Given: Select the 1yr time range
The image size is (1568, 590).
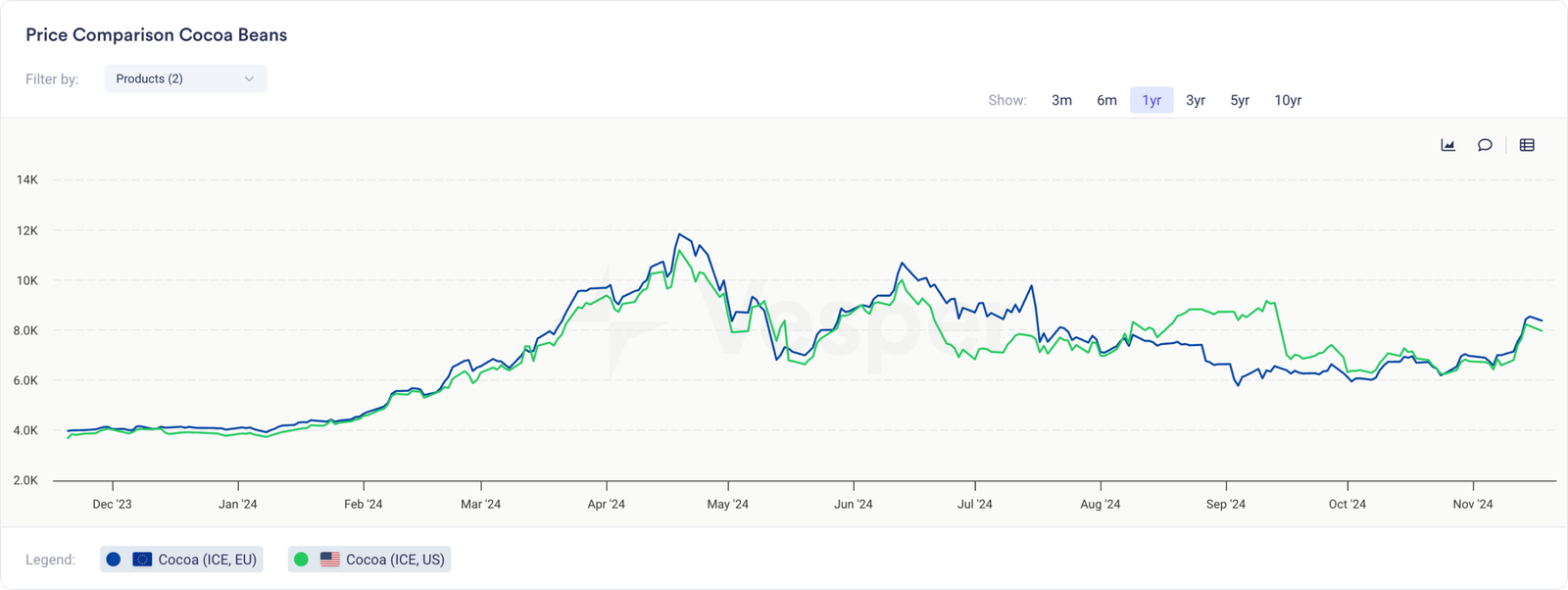Looking at the screenshot, I should coord(1151,100).
